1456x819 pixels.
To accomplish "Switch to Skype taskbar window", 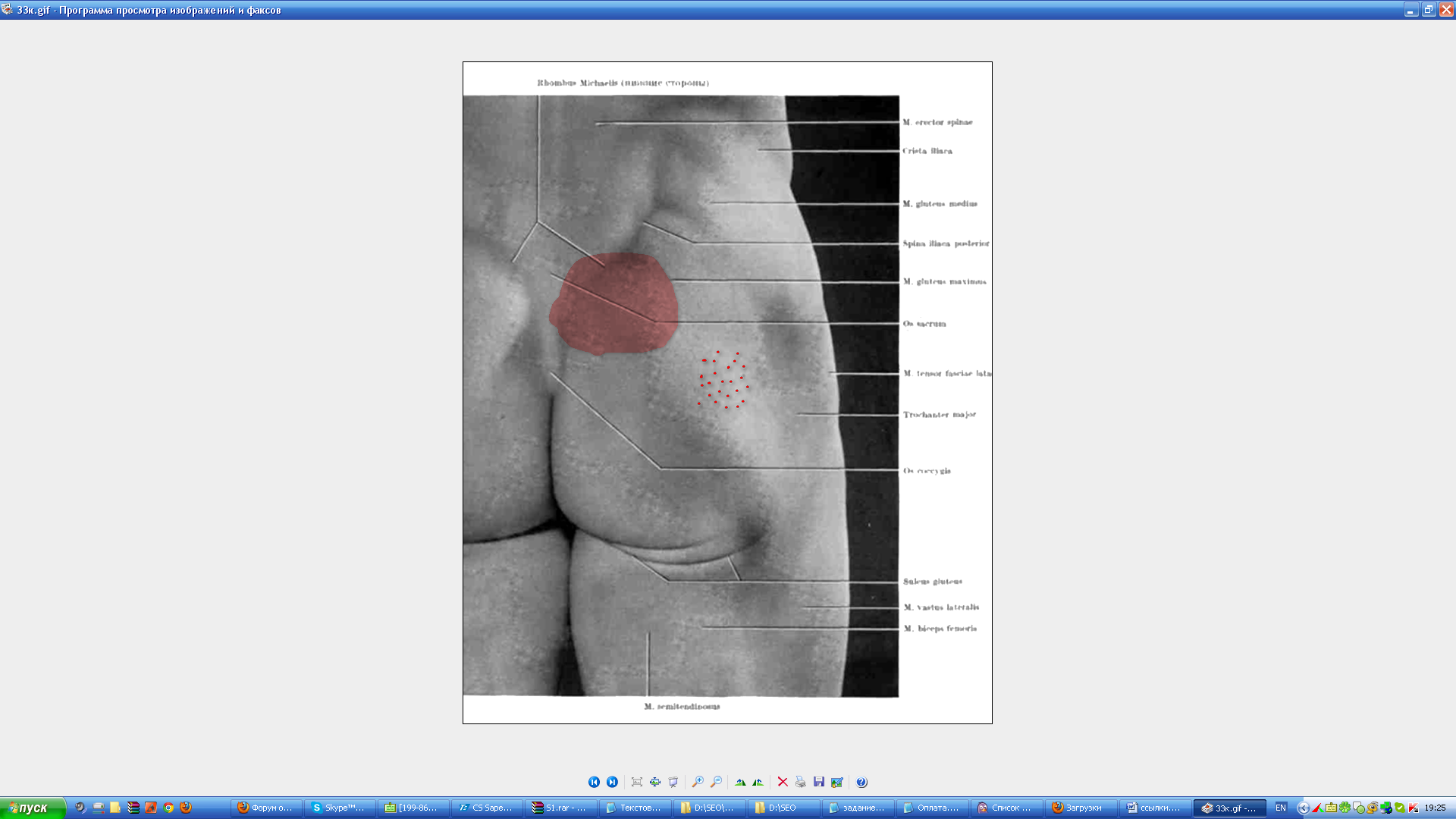I will [x=338, y=808].
